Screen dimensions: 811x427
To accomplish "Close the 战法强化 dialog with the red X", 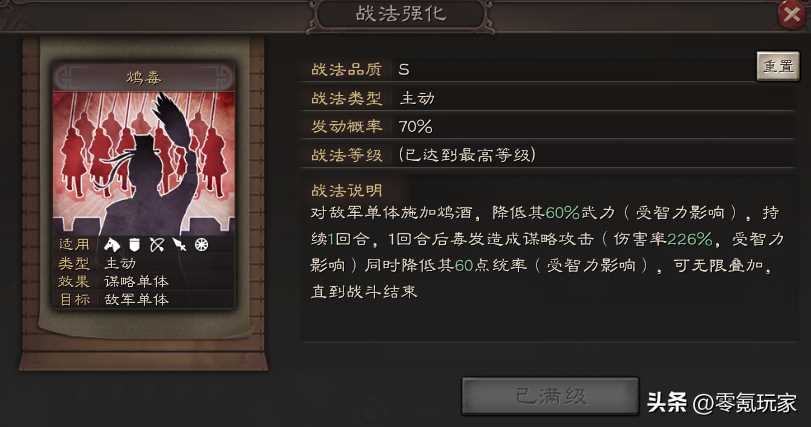I will 791,14.
